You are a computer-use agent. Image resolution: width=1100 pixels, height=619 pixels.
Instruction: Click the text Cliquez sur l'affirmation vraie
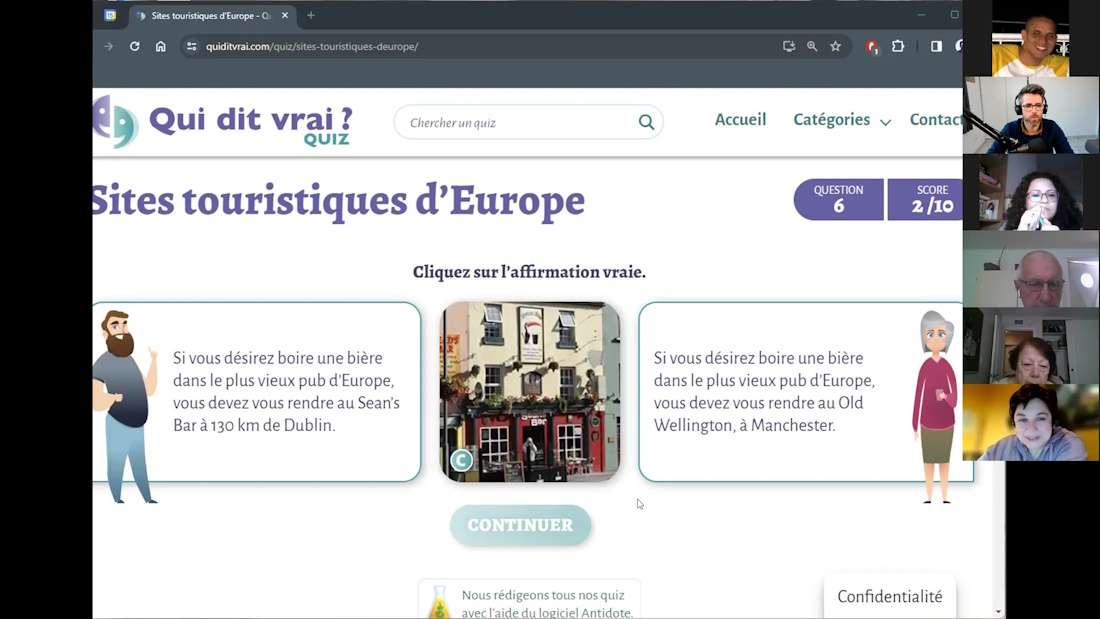pyautogui.click(x=529, y=272)
